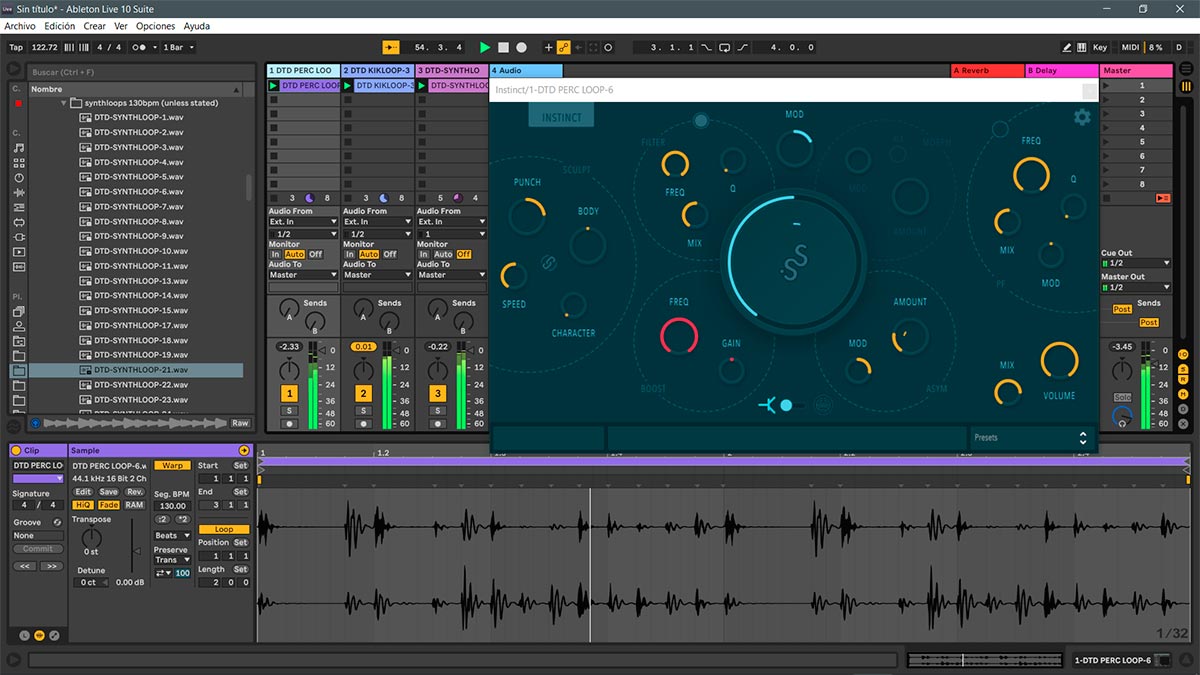Image resolution: width=1200 pixels, height=675 pixels.
Task: Show the Envelopes box icon in clip view
Action: point(54,635)
